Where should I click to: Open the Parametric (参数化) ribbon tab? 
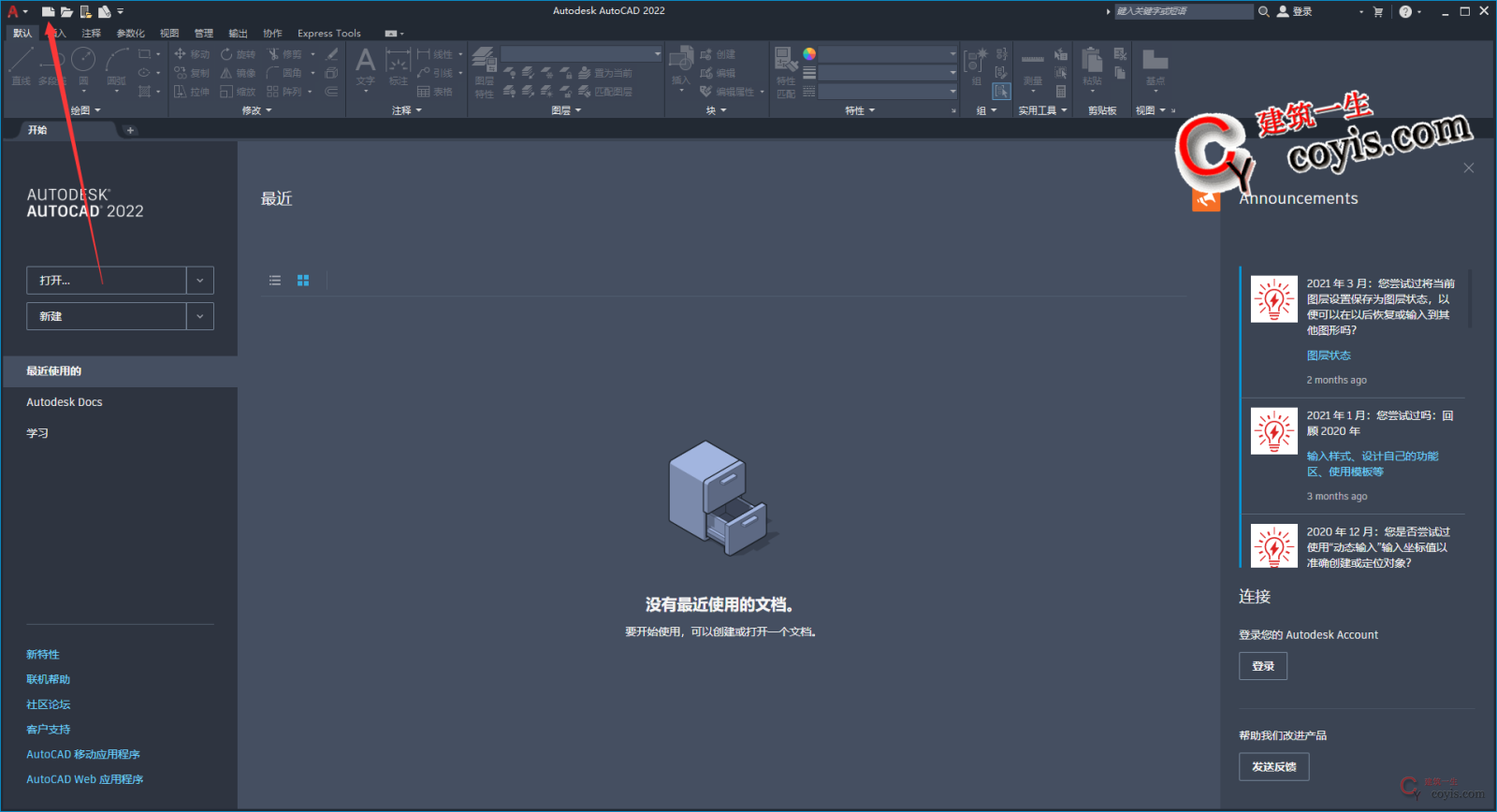[x=130, y=33]
